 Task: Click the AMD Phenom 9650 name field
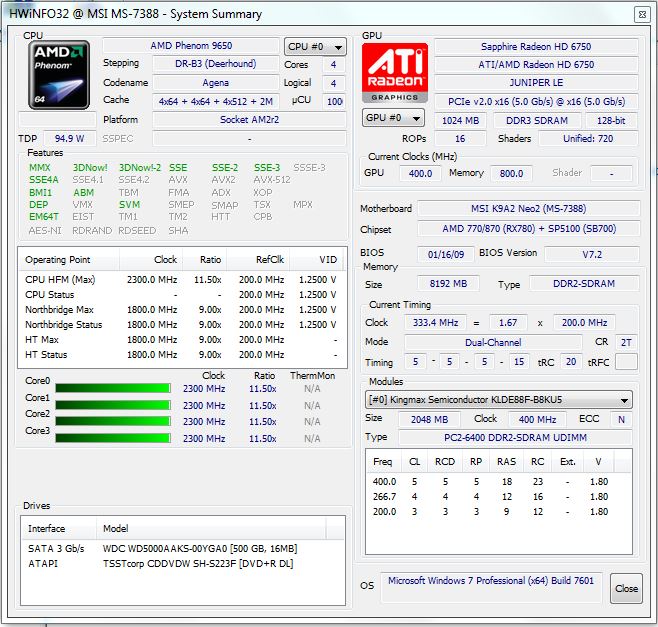click(x=191, y=46)
